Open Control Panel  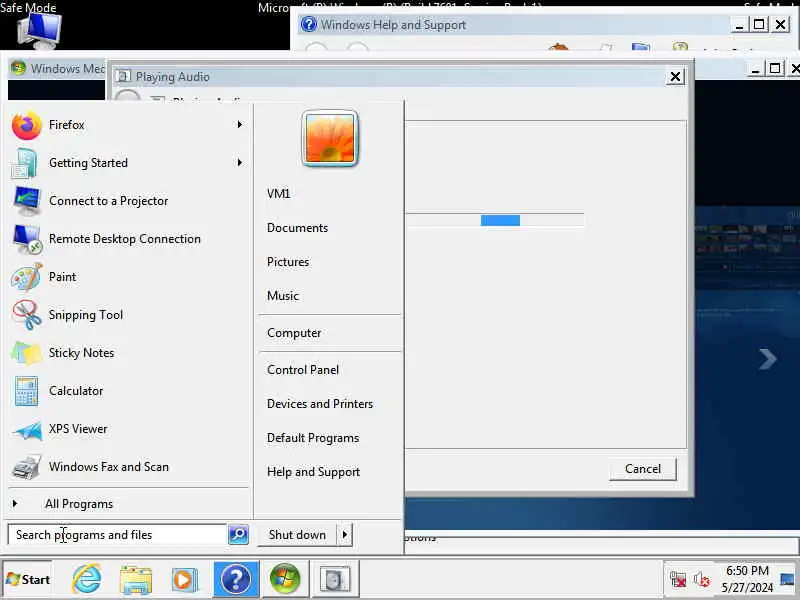pyautogui.click(x=303, y=370)
